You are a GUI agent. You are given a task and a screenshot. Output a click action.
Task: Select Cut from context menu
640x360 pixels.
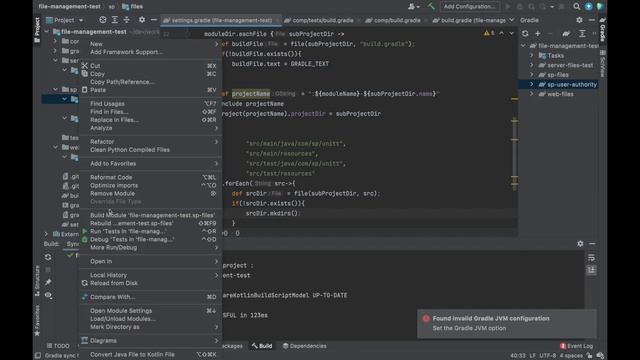[150, 66]
